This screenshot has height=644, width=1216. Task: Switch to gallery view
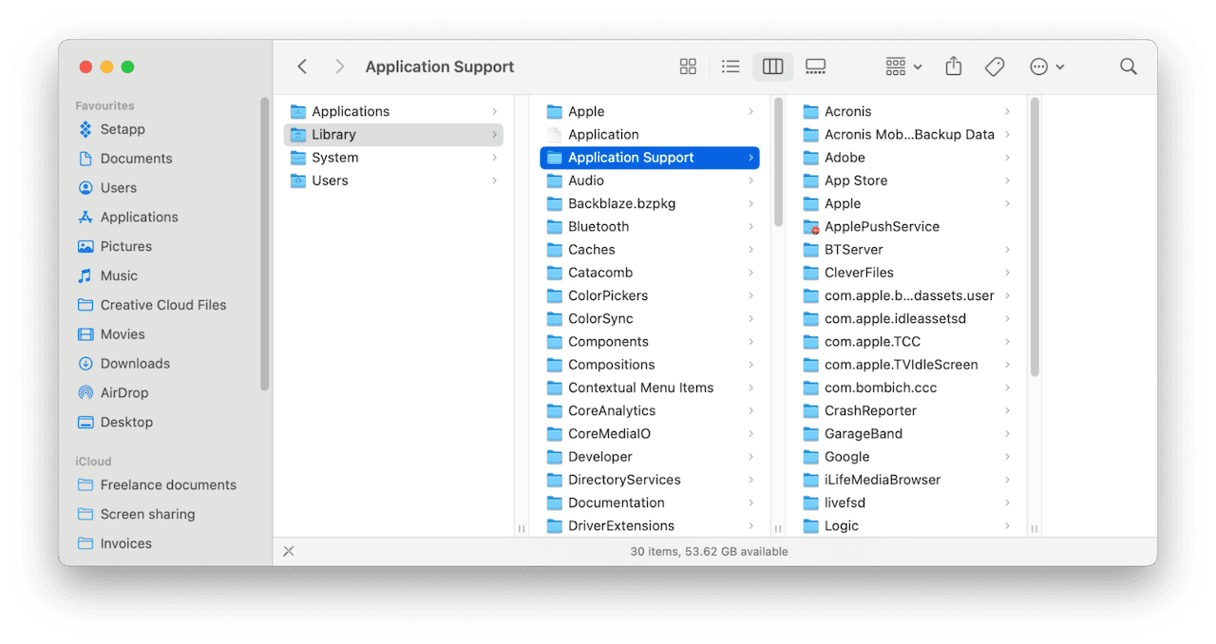(816, 67)
